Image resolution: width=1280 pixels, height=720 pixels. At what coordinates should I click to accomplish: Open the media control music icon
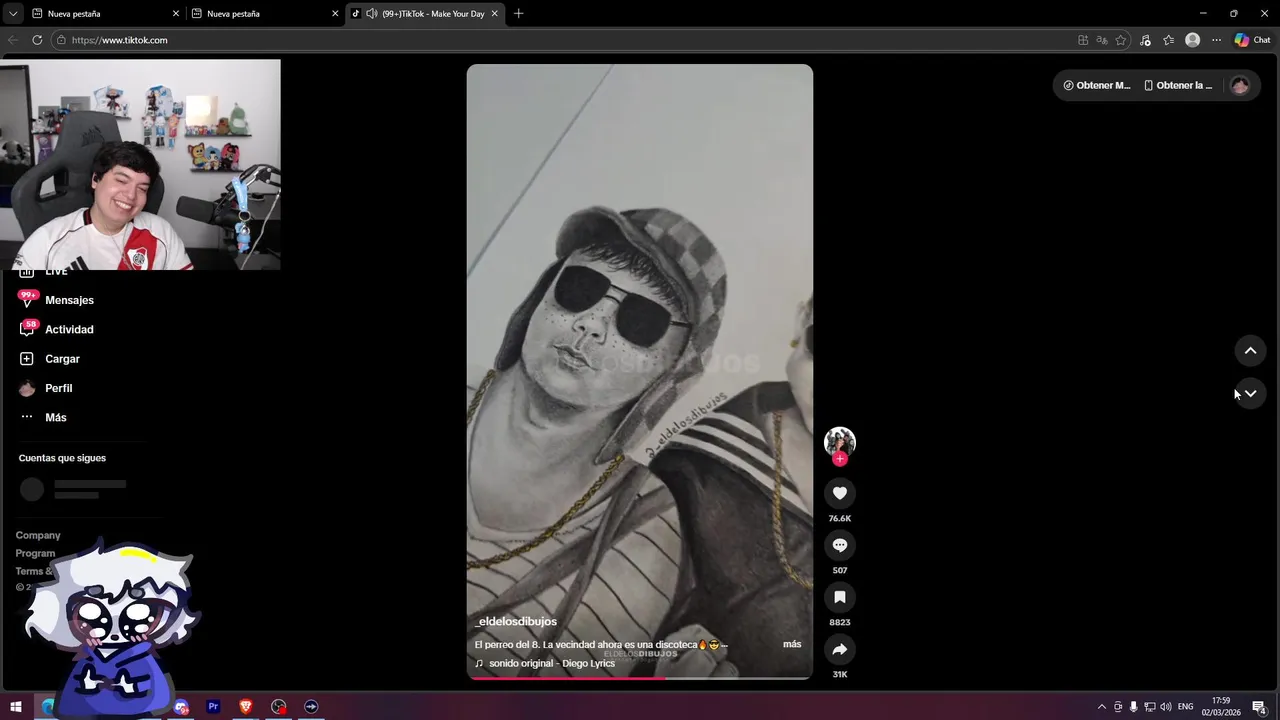click(x=1146, y=40)
